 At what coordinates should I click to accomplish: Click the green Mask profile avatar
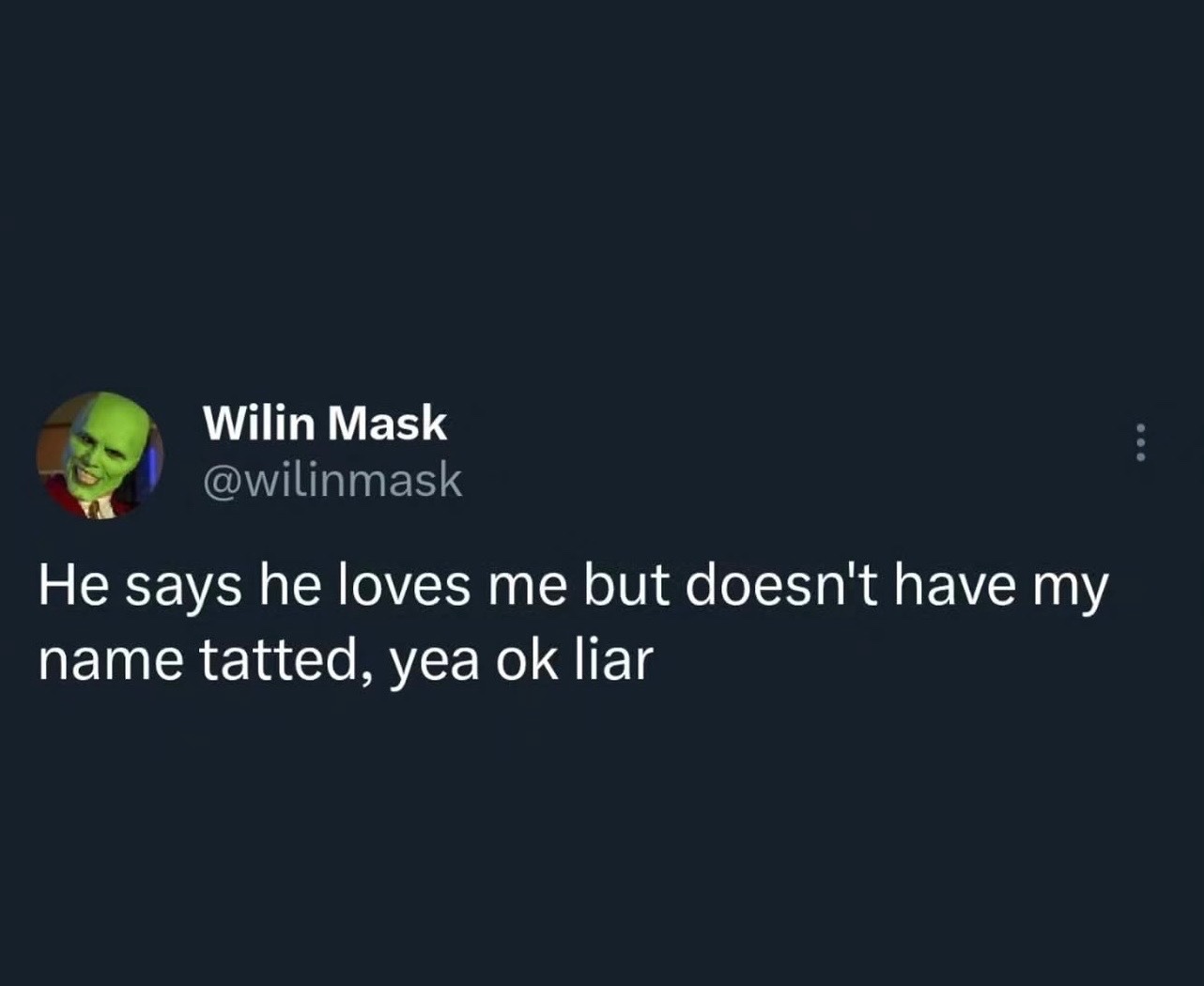[x=100, y=455]
